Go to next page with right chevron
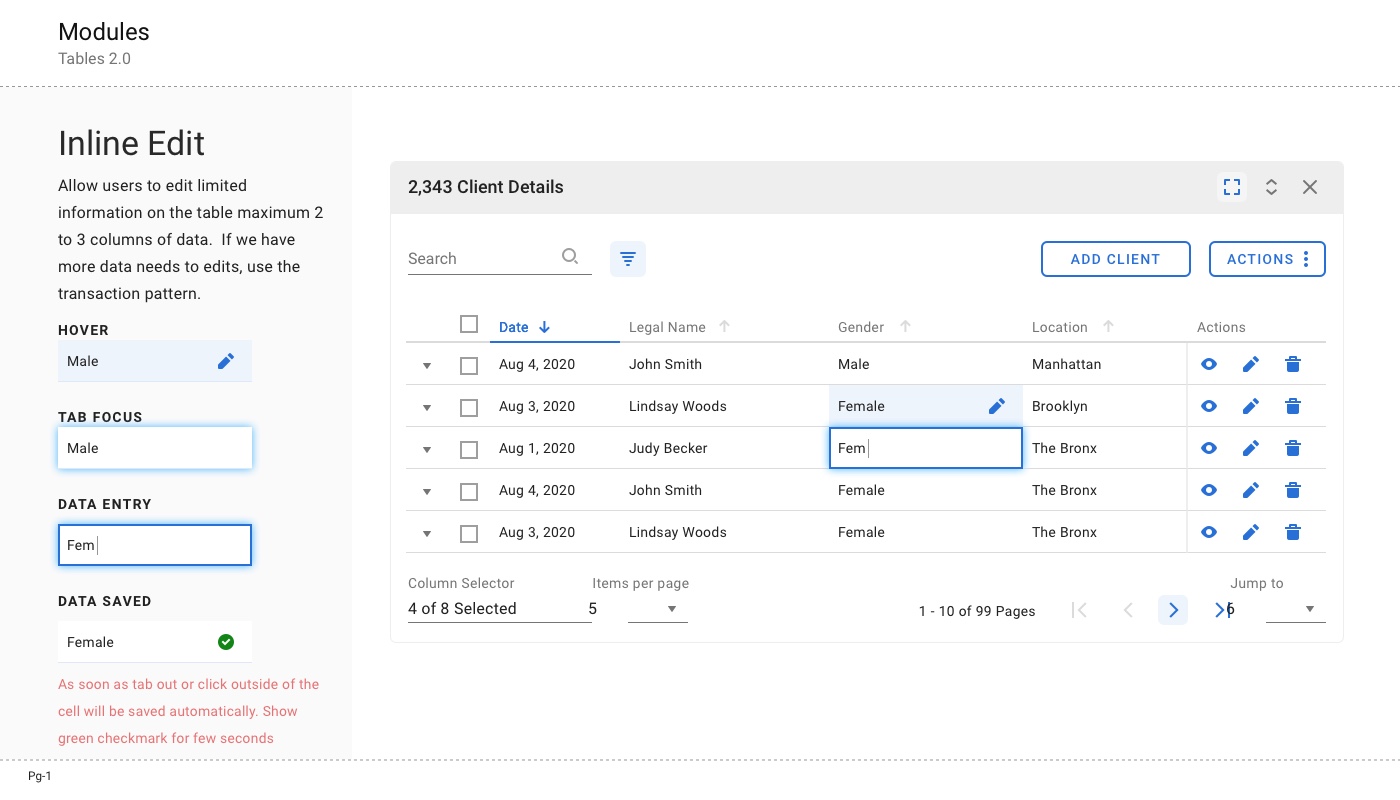The image size is (1400, 800). (x=1173, y=610)
